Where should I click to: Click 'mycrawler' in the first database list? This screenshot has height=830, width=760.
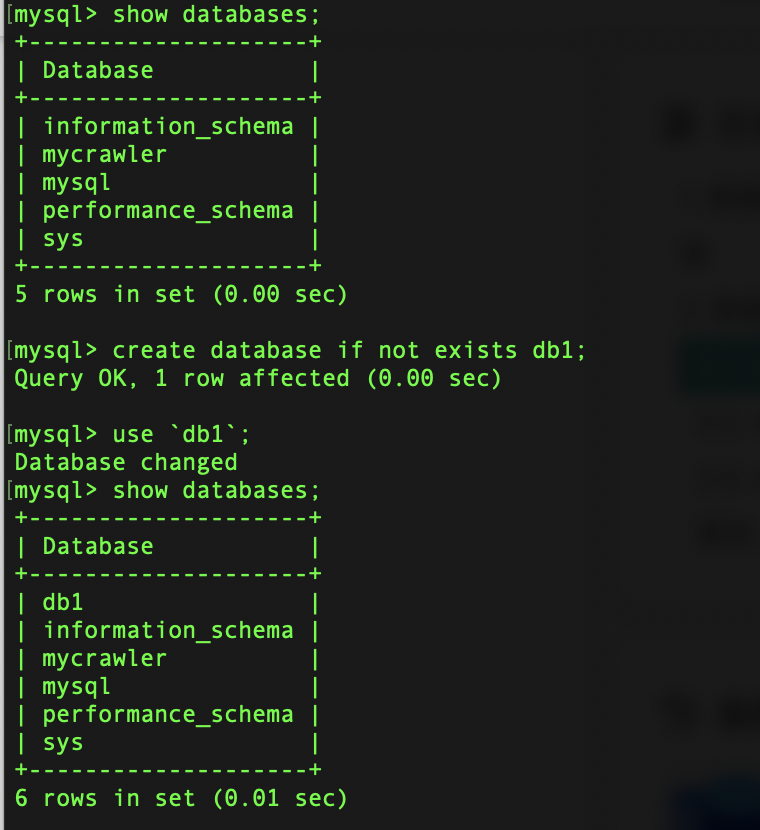click(104, 154)
